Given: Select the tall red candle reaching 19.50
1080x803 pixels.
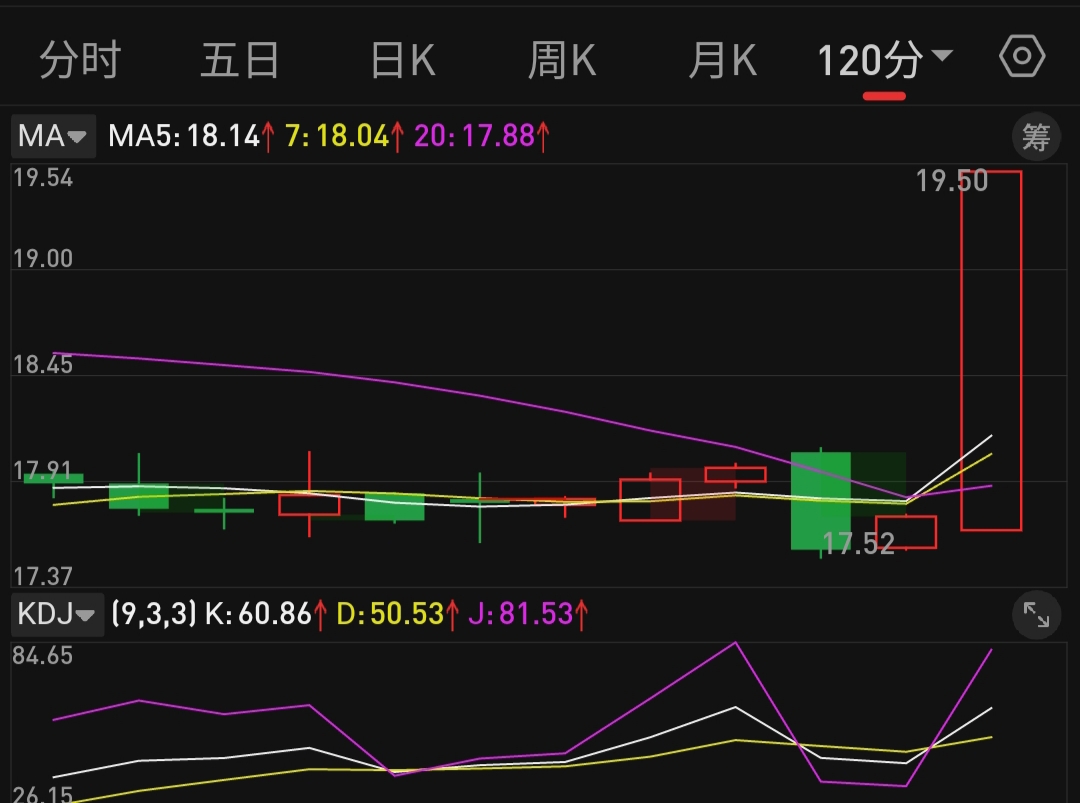Looking at the screenshot, I should pyautogui.click(x=991, y=351).
